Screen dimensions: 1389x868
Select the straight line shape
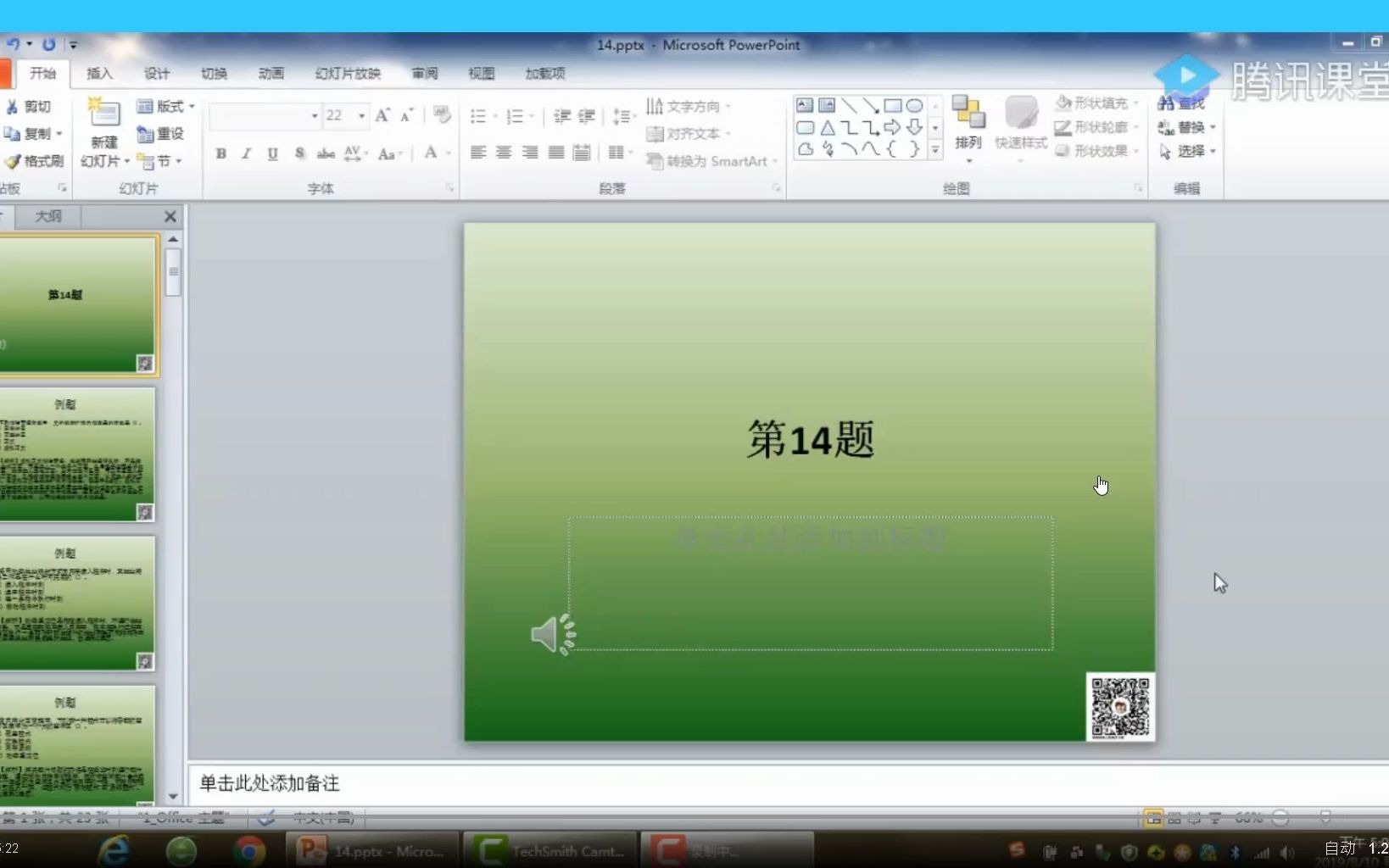850,106
